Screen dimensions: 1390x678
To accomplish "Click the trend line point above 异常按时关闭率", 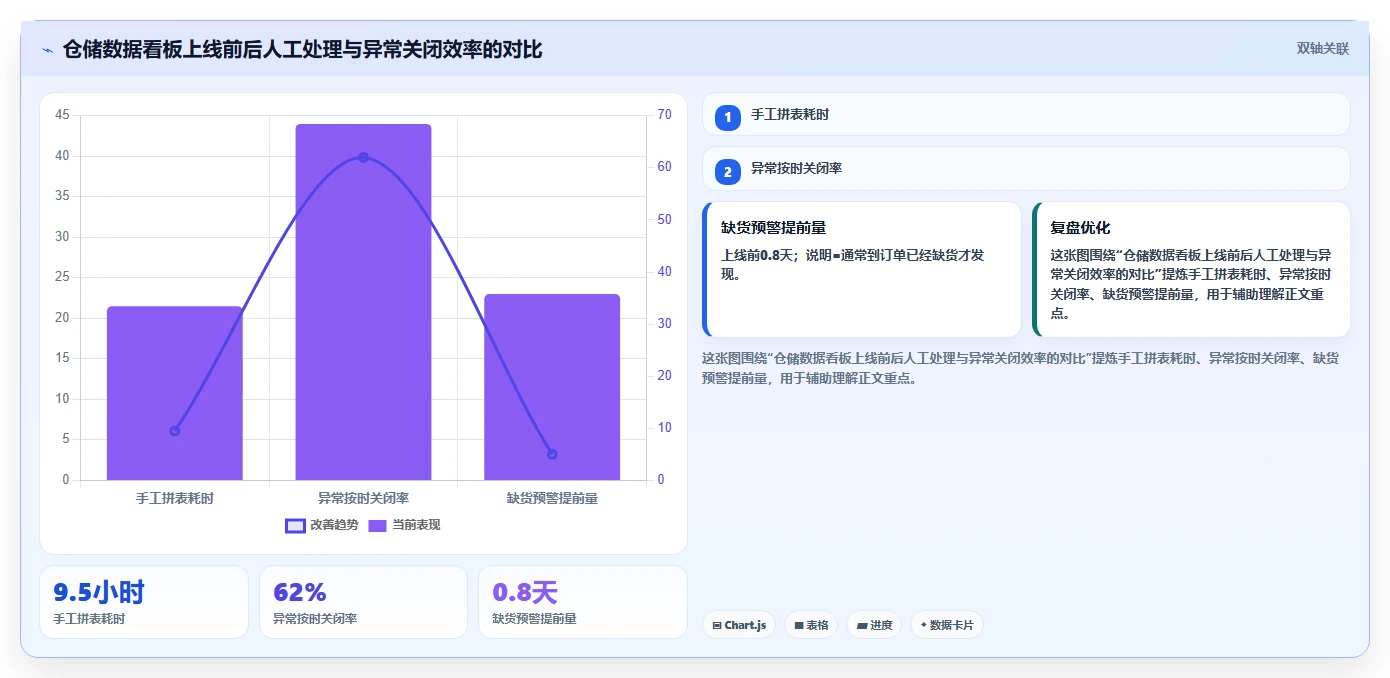I will coord(363,157).
